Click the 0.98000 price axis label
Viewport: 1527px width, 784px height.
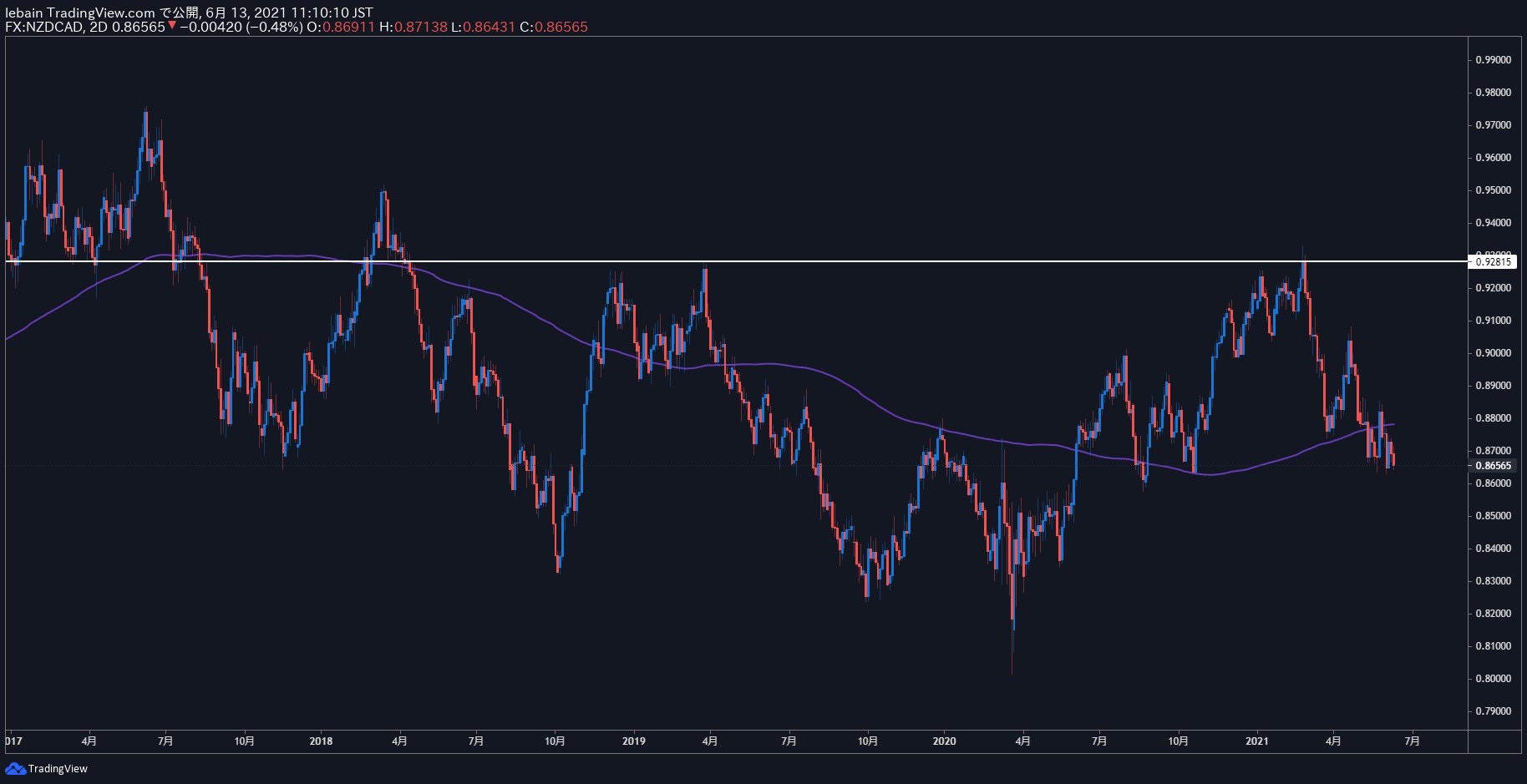click(1494, 93)
